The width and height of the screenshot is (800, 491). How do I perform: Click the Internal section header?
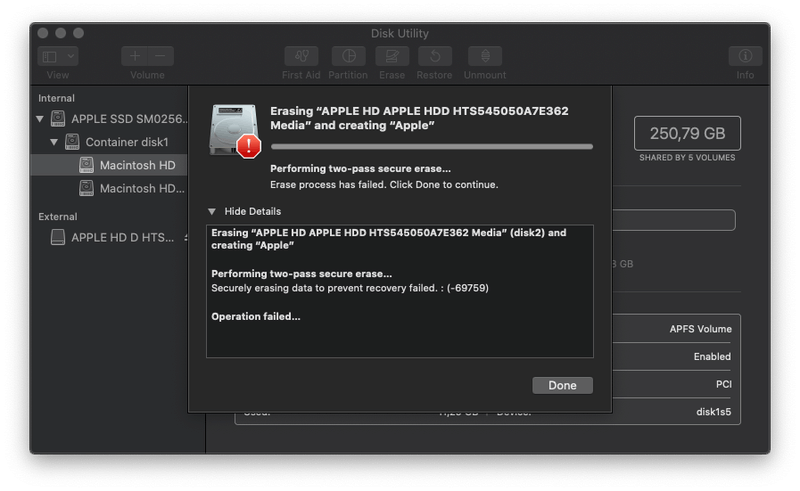coord(56,98)
